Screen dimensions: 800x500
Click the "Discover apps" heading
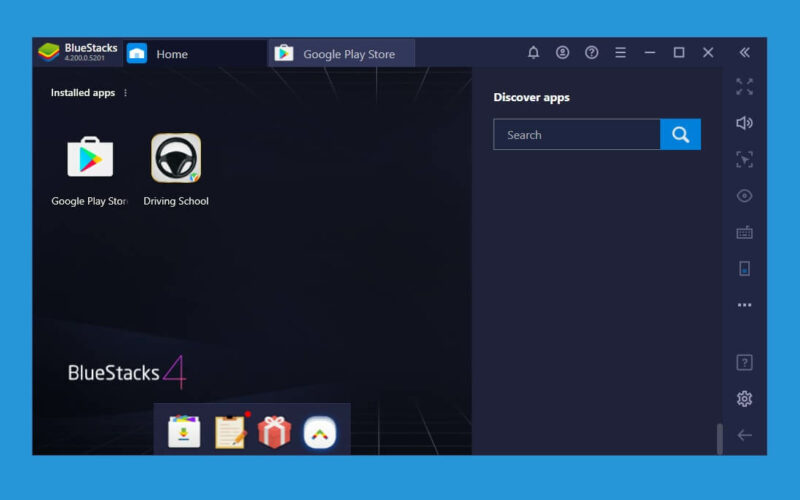click(531, 97)
